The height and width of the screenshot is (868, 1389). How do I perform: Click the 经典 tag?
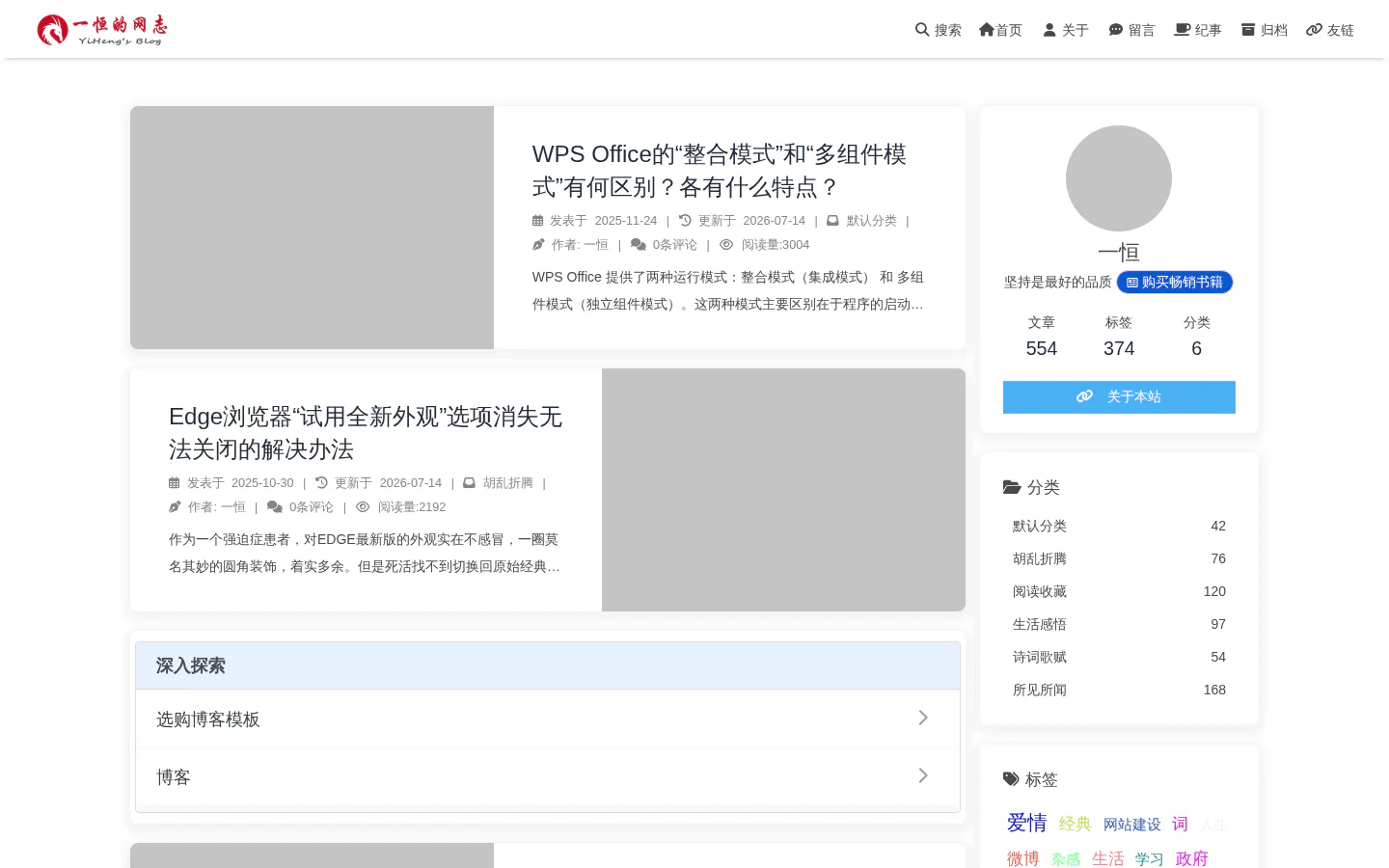[1076, 824]
